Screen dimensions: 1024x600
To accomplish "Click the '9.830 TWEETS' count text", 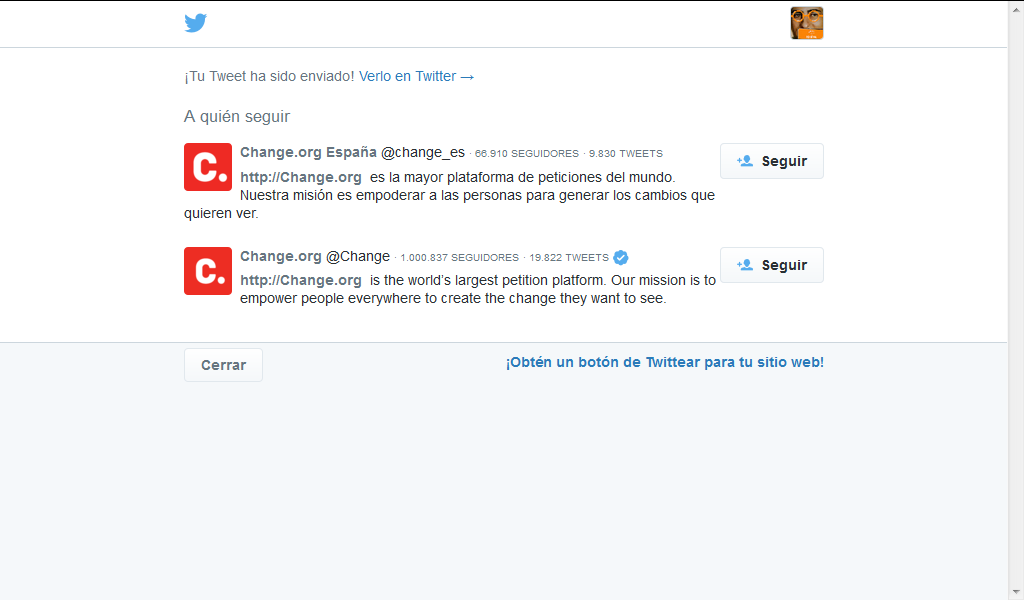I will [x=626, y=153].
